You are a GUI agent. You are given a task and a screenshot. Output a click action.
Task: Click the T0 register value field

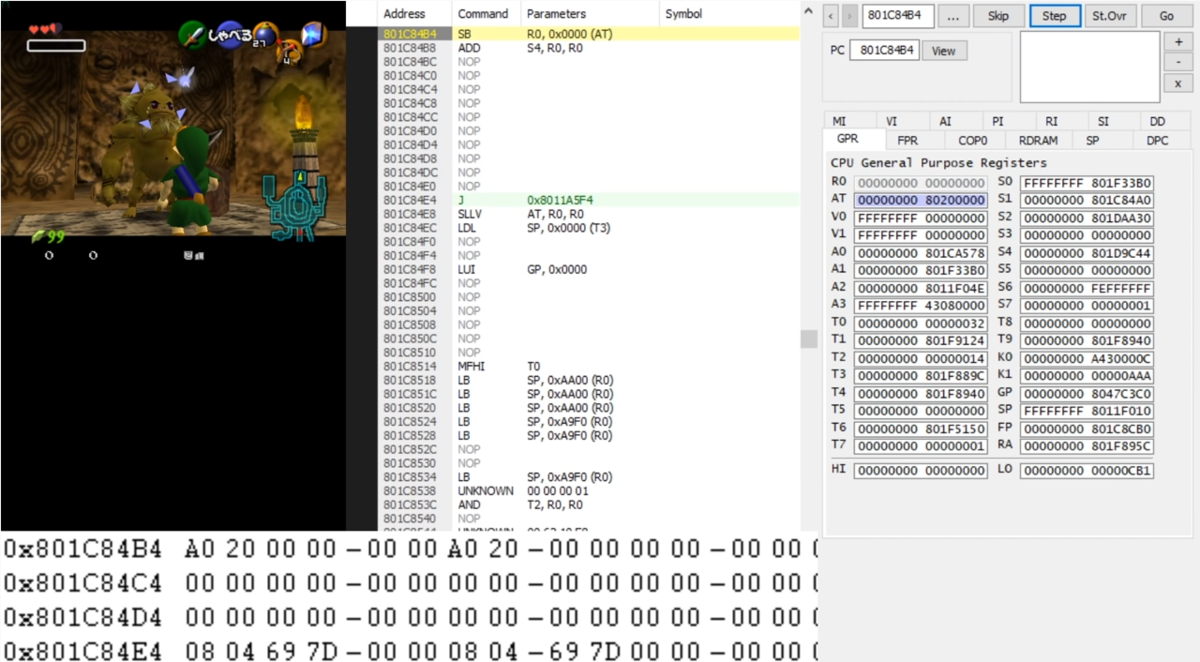click(921, 323)
